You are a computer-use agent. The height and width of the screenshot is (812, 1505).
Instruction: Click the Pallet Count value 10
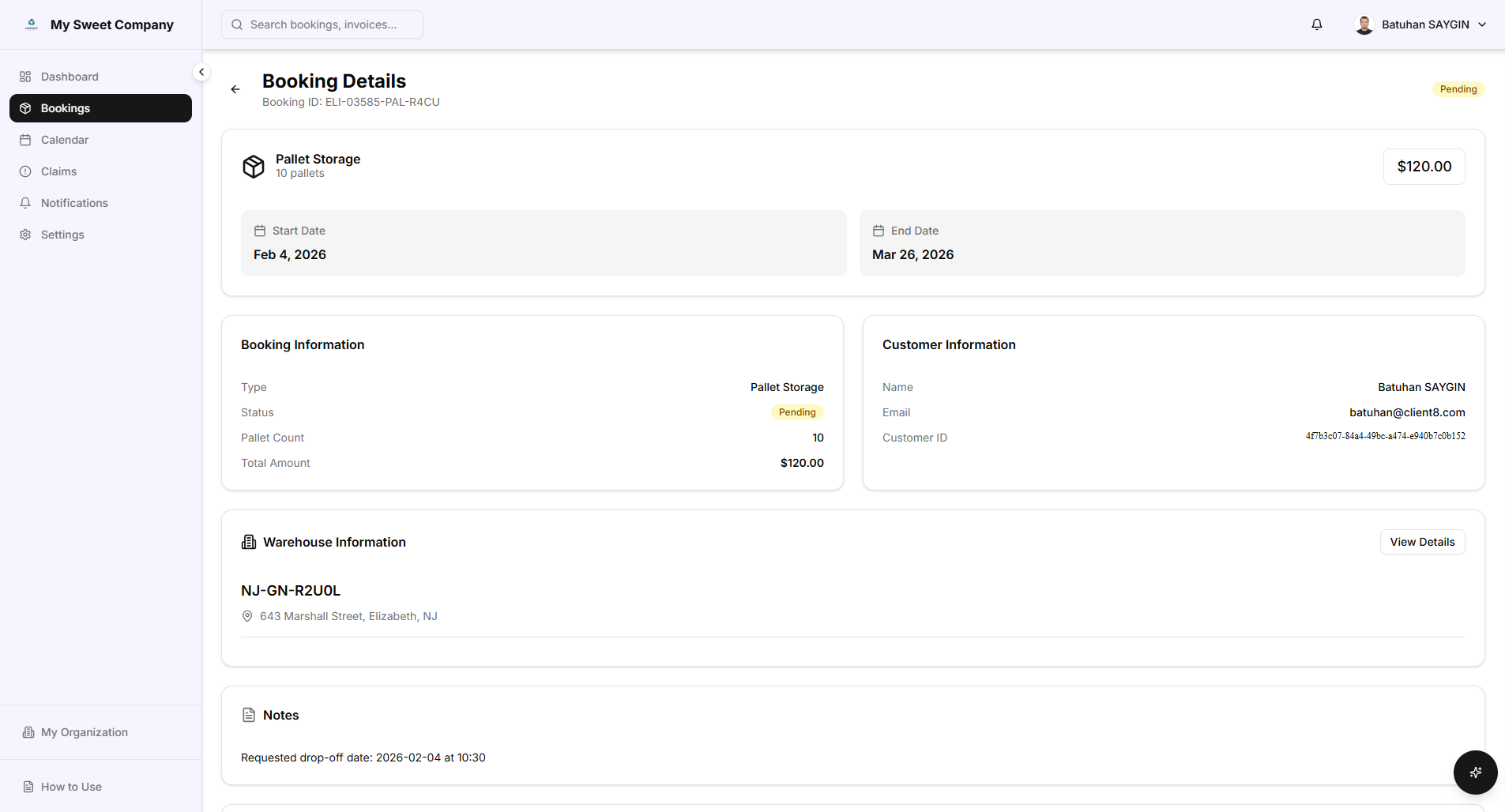point(818,438)
